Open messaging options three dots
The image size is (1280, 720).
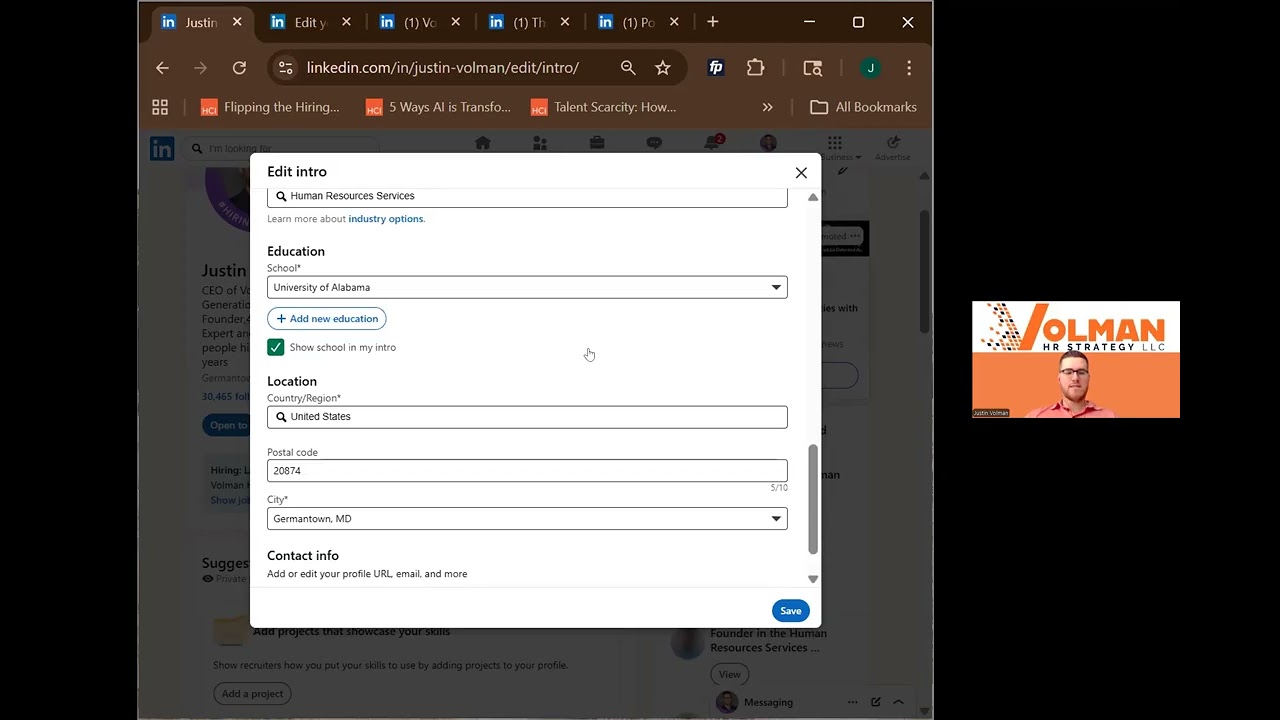(x=853, y=702)
